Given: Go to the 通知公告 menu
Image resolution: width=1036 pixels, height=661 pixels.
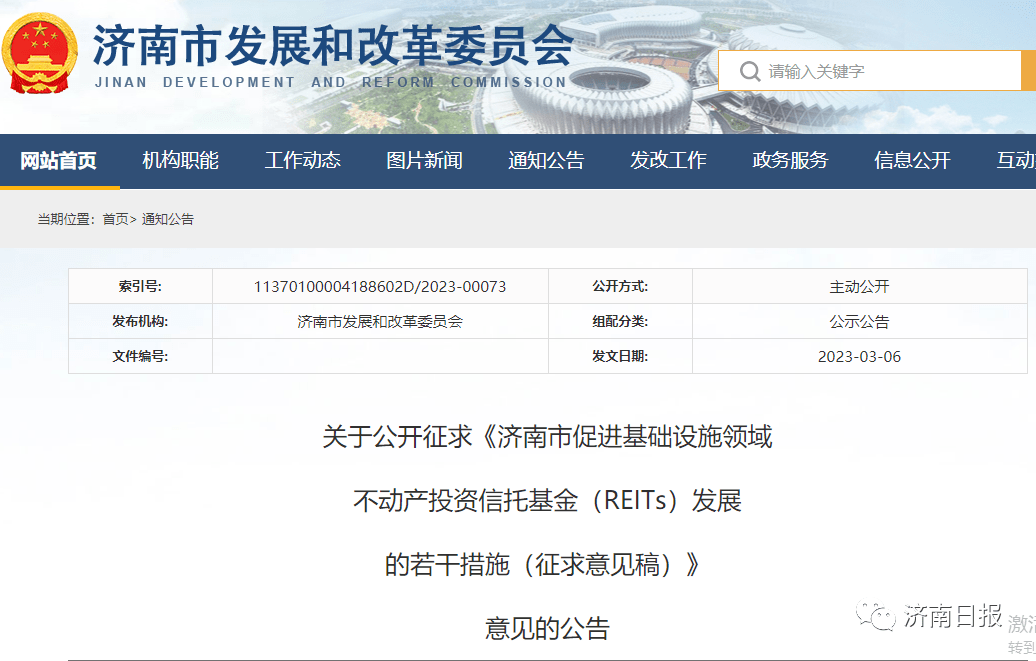Looking at the screenshot, I should coord(546,160).
